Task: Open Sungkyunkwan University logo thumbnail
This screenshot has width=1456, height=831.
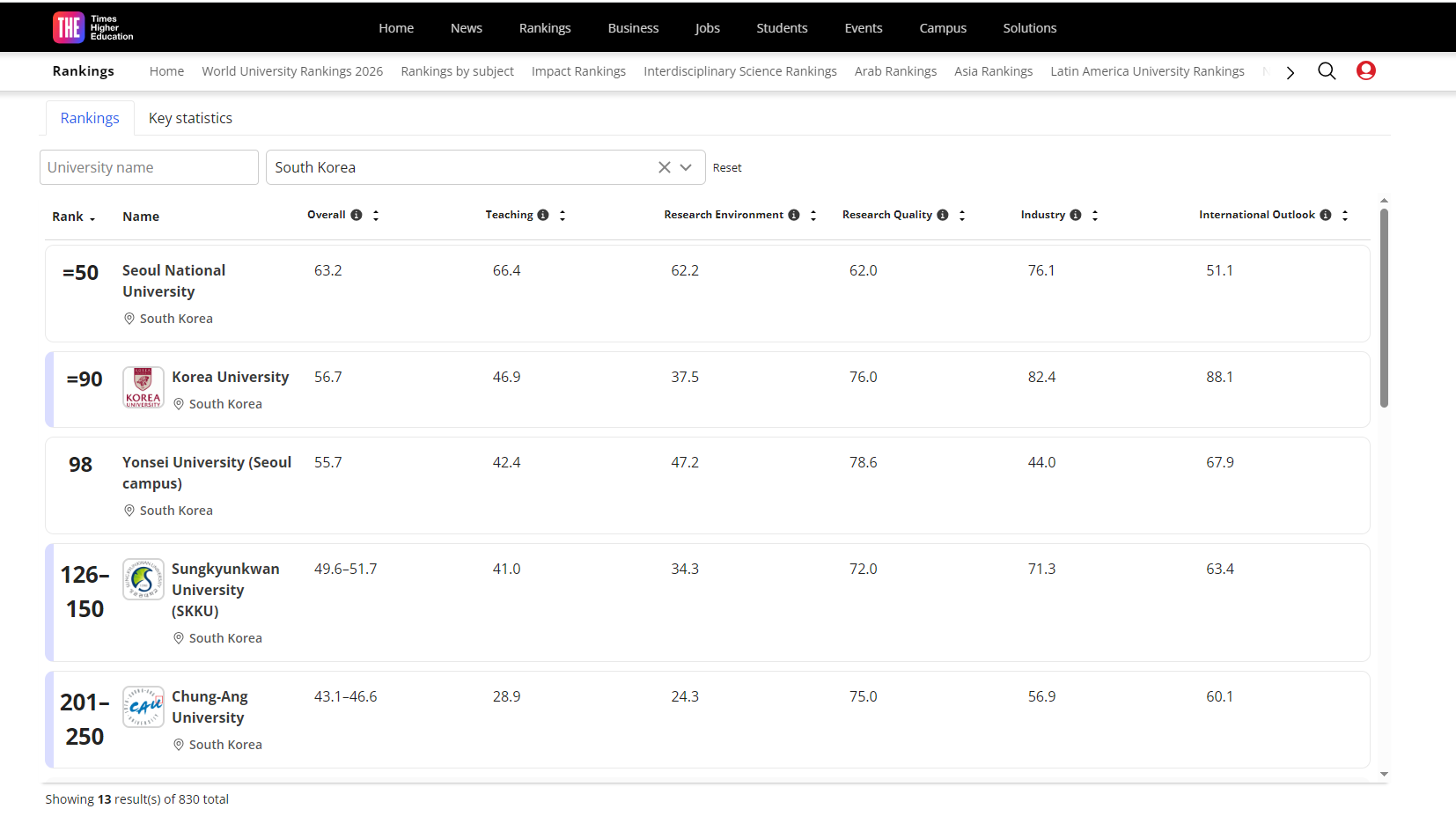Action: (x=143, y=579)
